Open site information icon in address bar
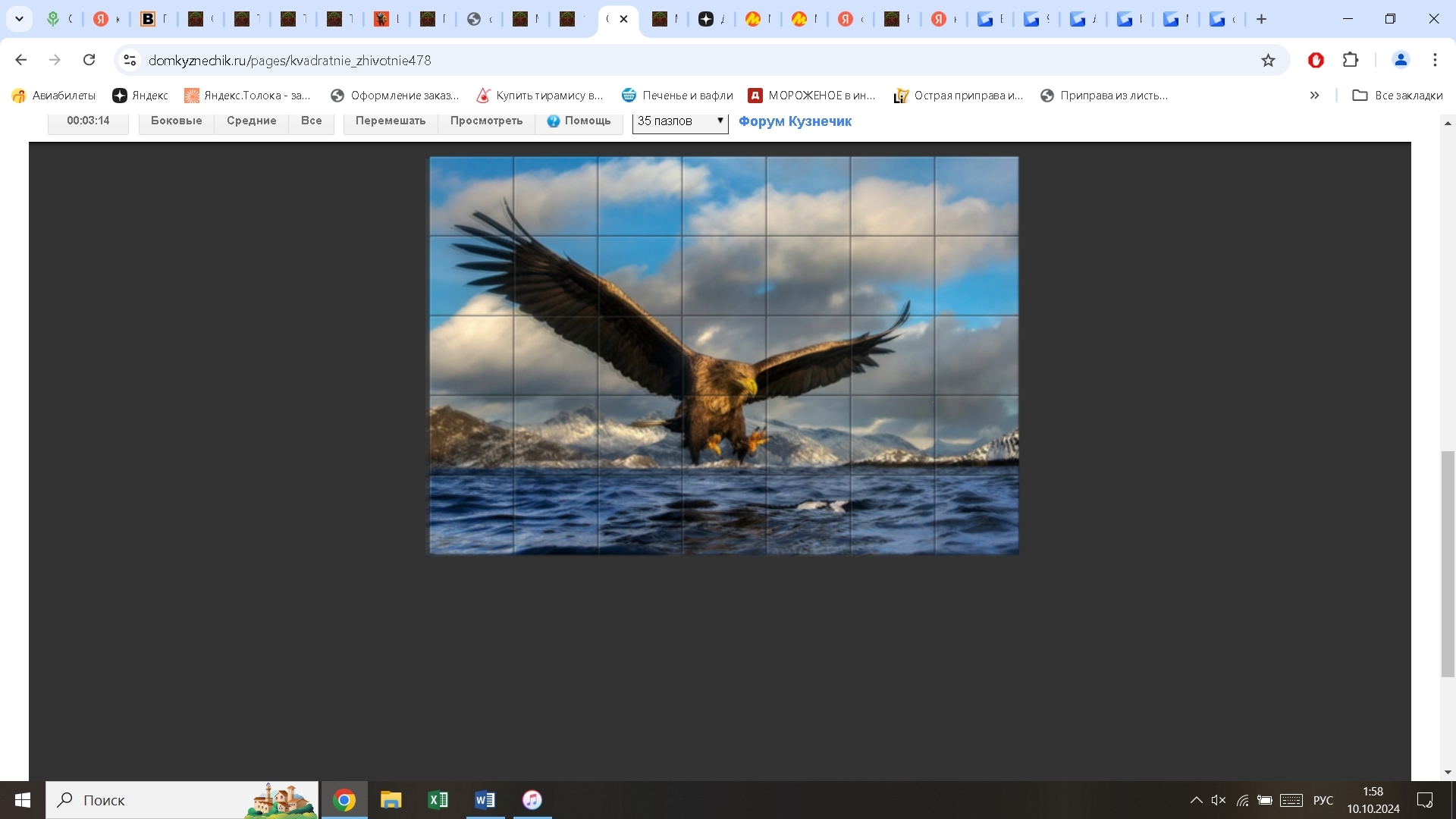The image size is (1456, 819). (x=130, y=60)
